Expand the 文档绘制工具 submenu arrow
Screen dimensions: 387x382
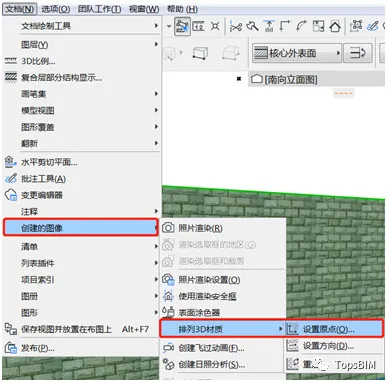[156, 26]
